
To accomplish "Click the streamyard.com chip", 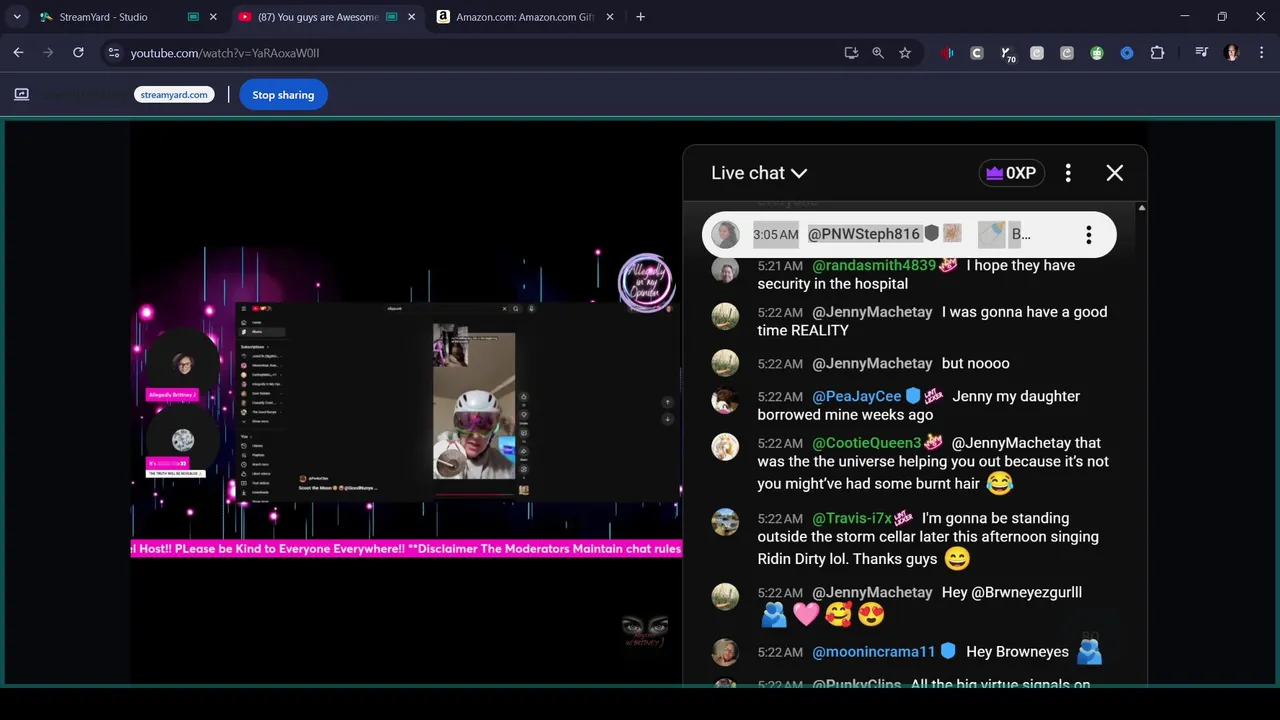I will pyautogui.click(x=174, y=95).
